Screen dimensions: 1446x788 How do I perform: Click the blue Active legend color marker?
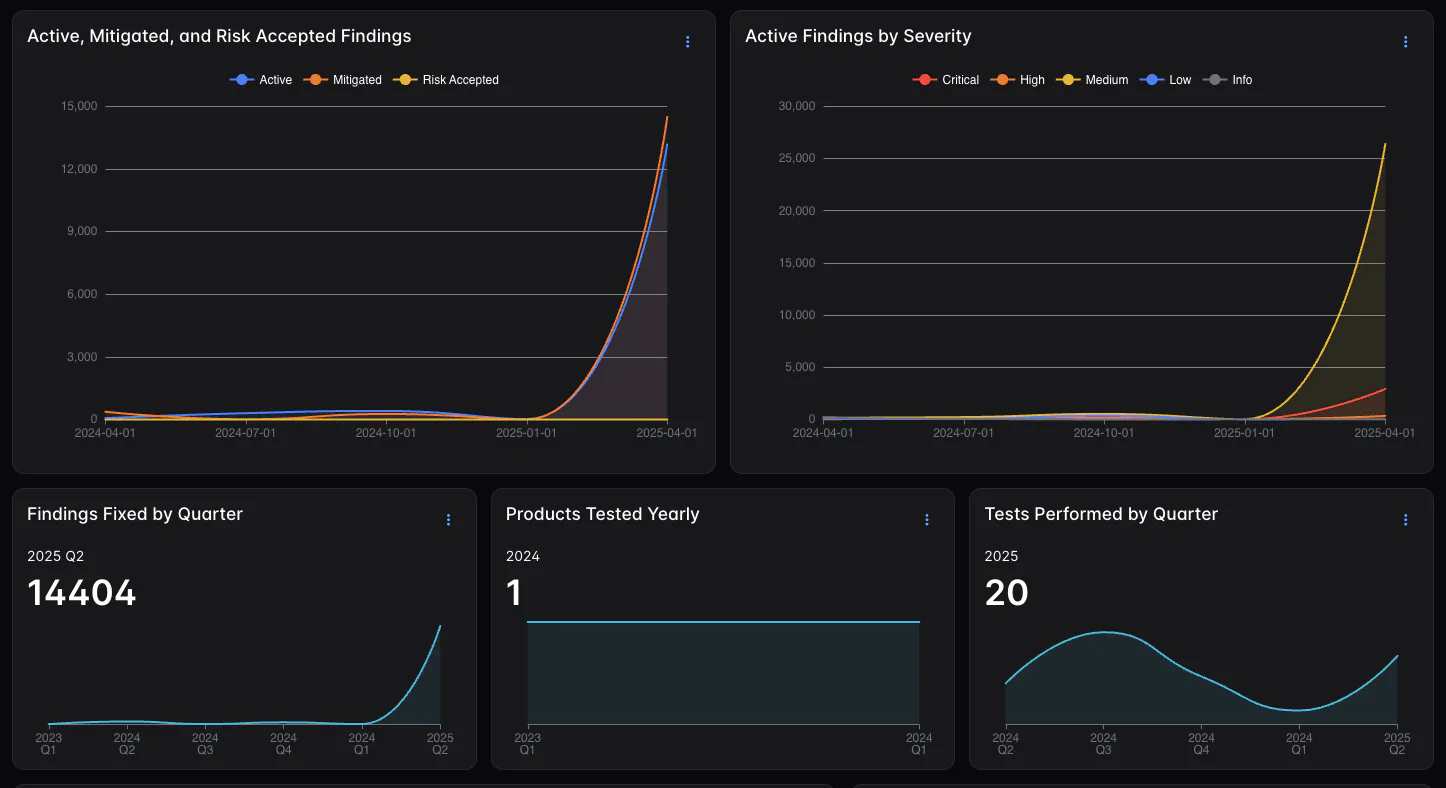pos(241,80)
